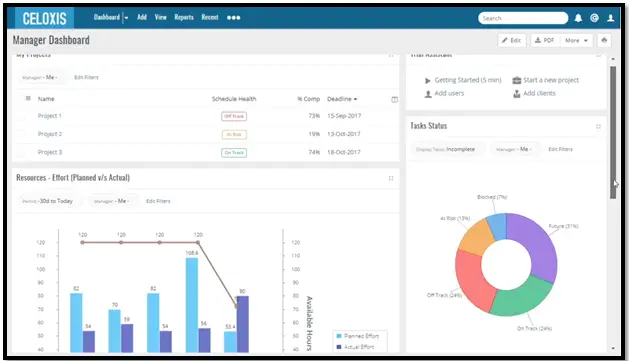Screen dimensions: 629x361
Task: Open the Project 2 link
Action: (x=50, y=134)
